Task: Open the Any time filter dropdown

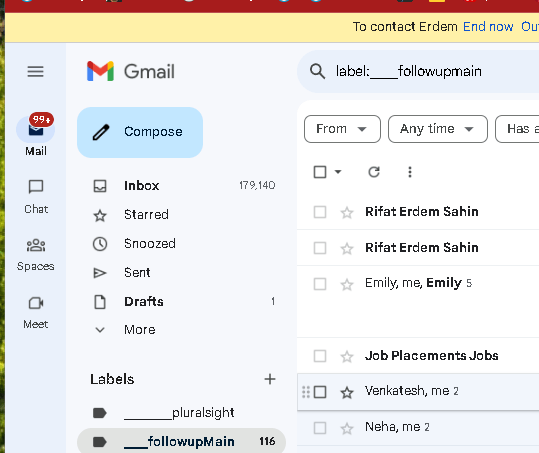Action: 438,129
